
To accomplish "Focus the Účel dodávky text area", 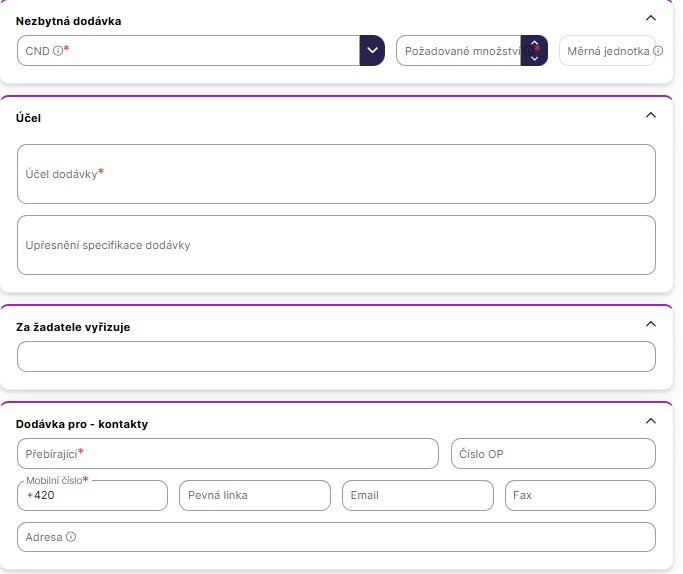I will [x=336, y=174].
